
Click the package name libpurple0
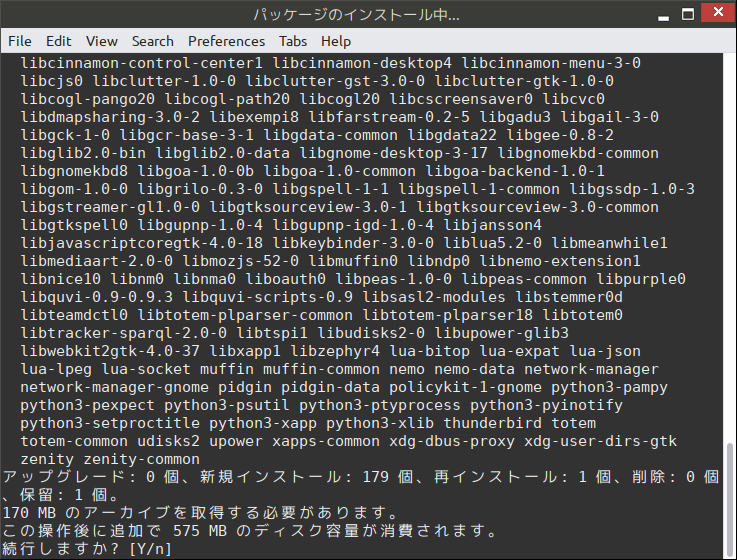[641, 279]
